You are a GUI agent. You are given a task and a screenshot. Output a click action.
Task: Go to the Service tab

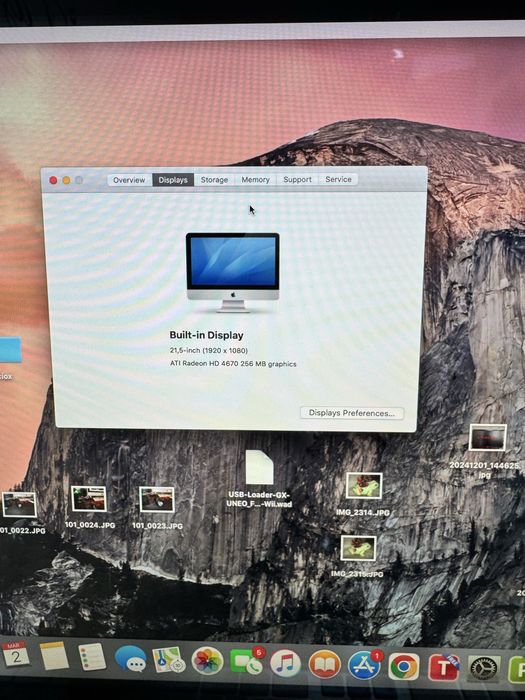click(338, 179)
